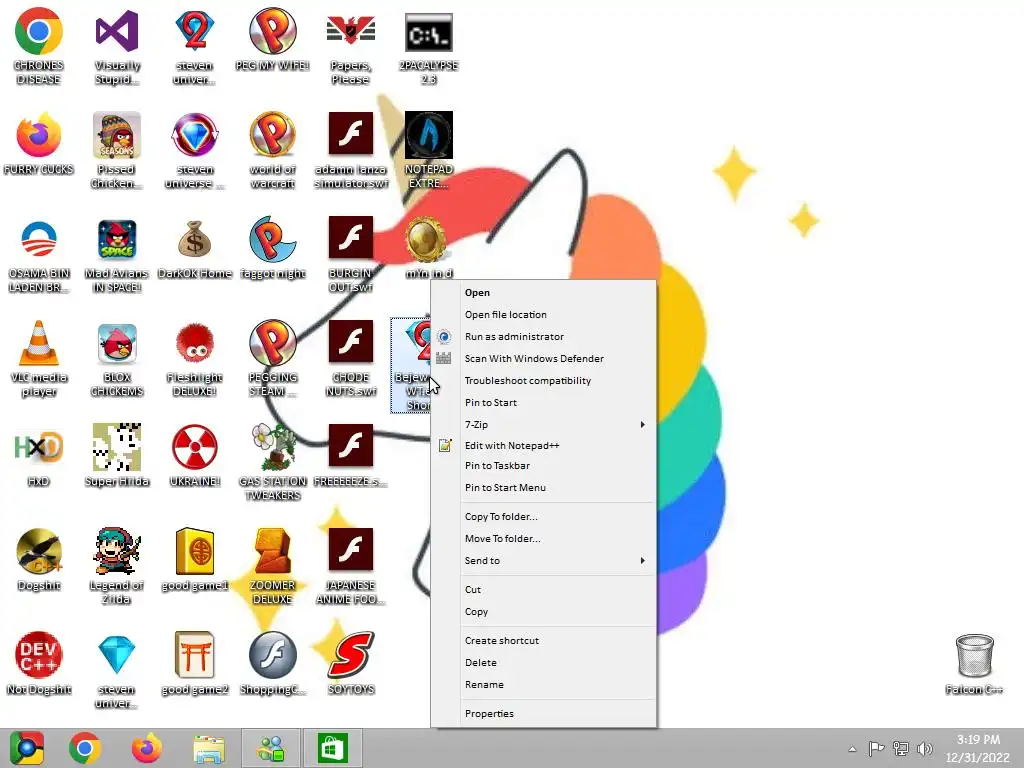The height and width of the screenshot is (768, 1024).
Task: Select Pin to Start Menu
Action: pyautogui.click(x=544, y=488)
